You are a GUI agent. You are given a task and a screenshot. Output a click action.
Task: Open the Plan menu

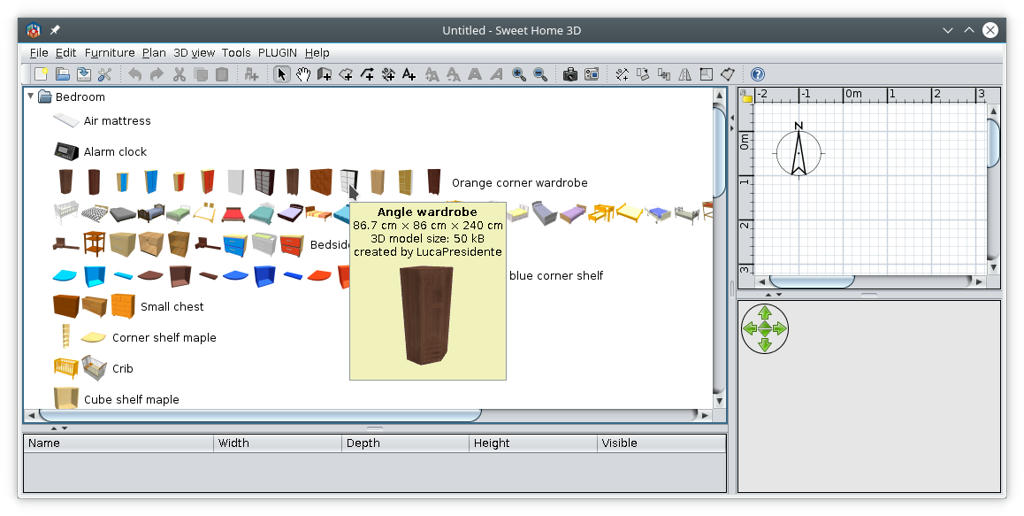[154, 53]
